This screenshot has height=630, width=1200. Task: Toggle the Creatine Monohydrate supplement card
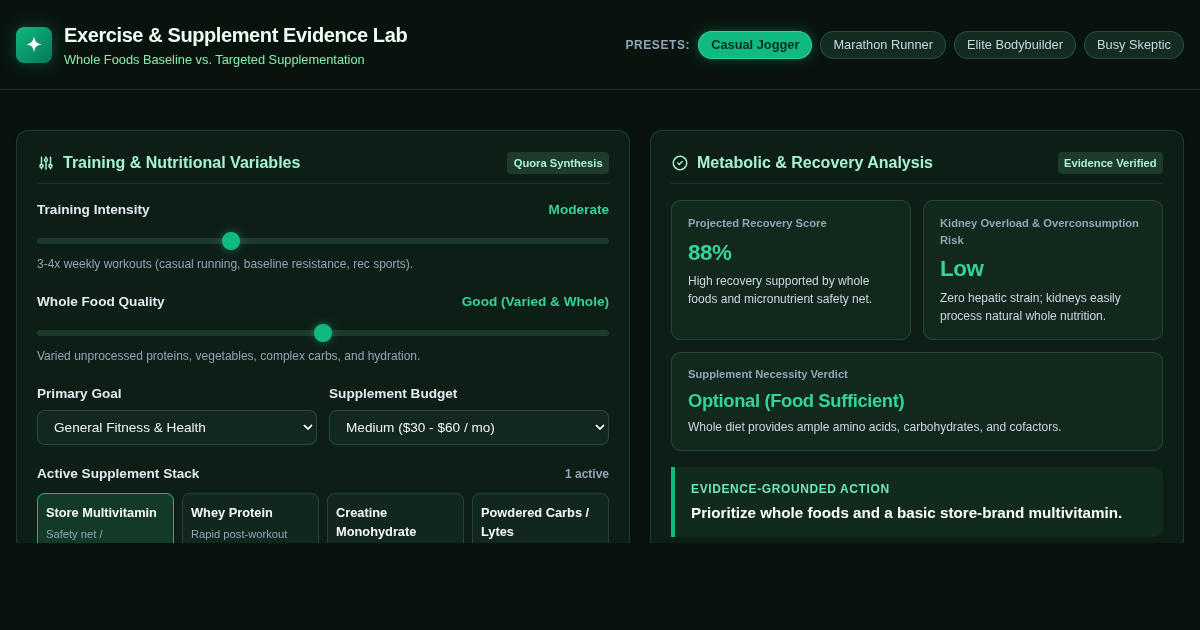(x=395, y=518)
